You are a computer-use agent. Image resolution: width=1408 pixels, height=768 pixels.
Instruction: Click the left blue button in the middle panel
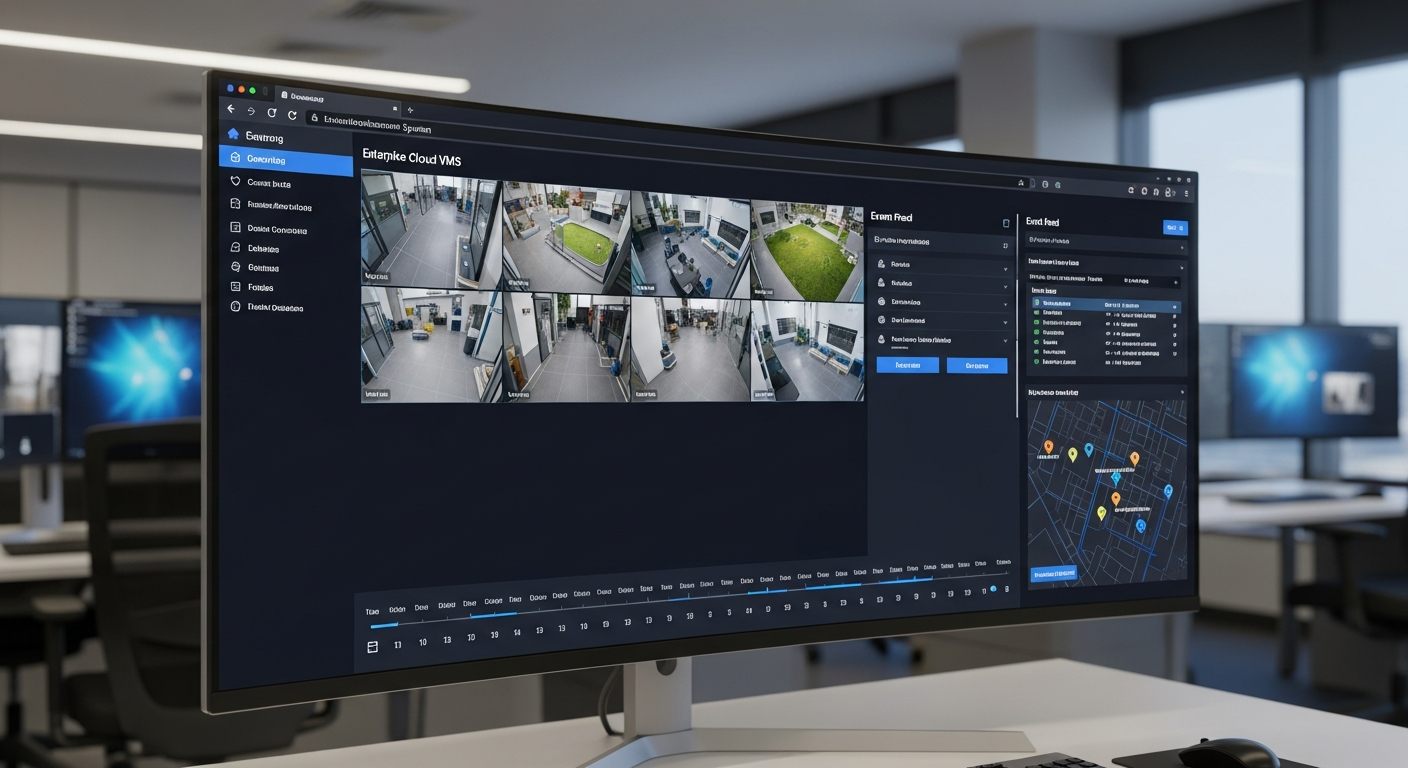908,366
